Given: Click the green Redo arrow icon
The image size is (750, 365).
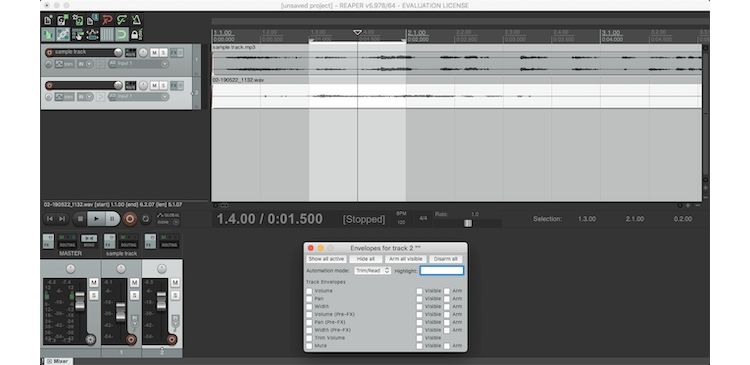Looking at the screenshot, I should point(122,20).
